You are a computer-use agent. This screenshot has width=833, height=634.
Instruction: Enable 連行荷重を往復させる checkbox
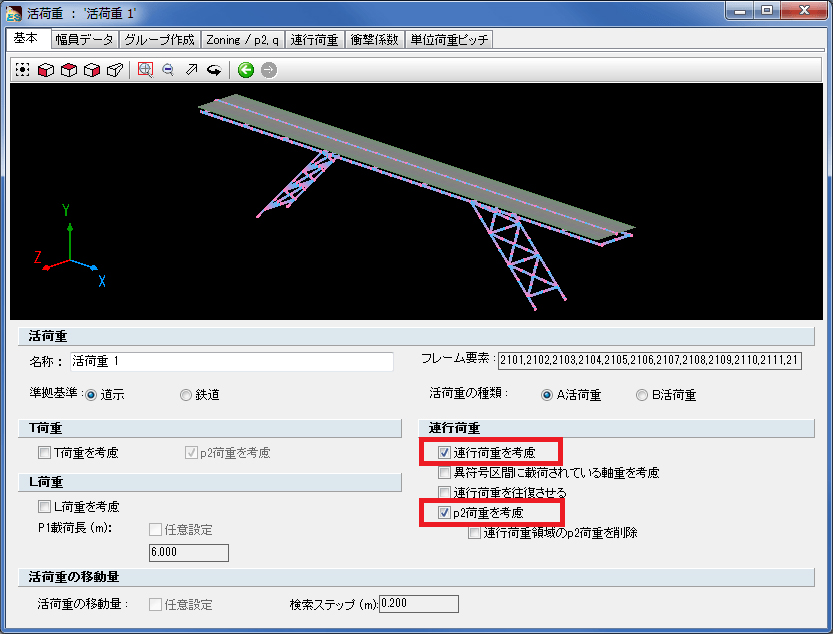[x=444, y=492]
